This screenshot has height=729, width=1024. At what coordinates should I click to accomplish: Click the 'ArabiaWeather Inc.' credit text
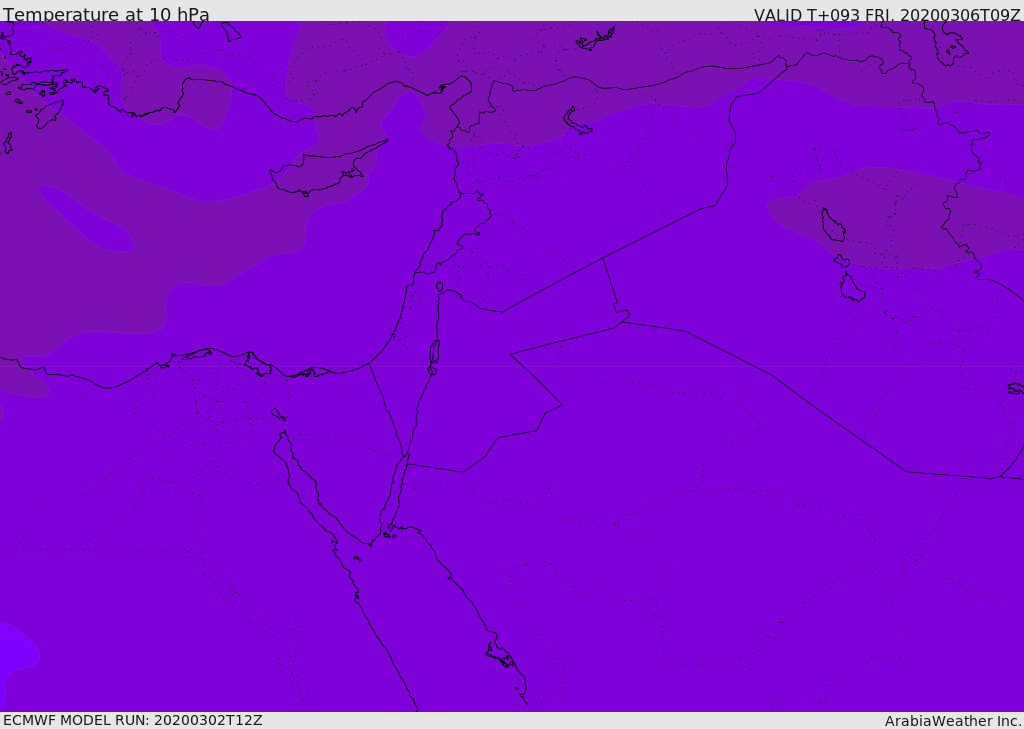(x=953, y=721)
